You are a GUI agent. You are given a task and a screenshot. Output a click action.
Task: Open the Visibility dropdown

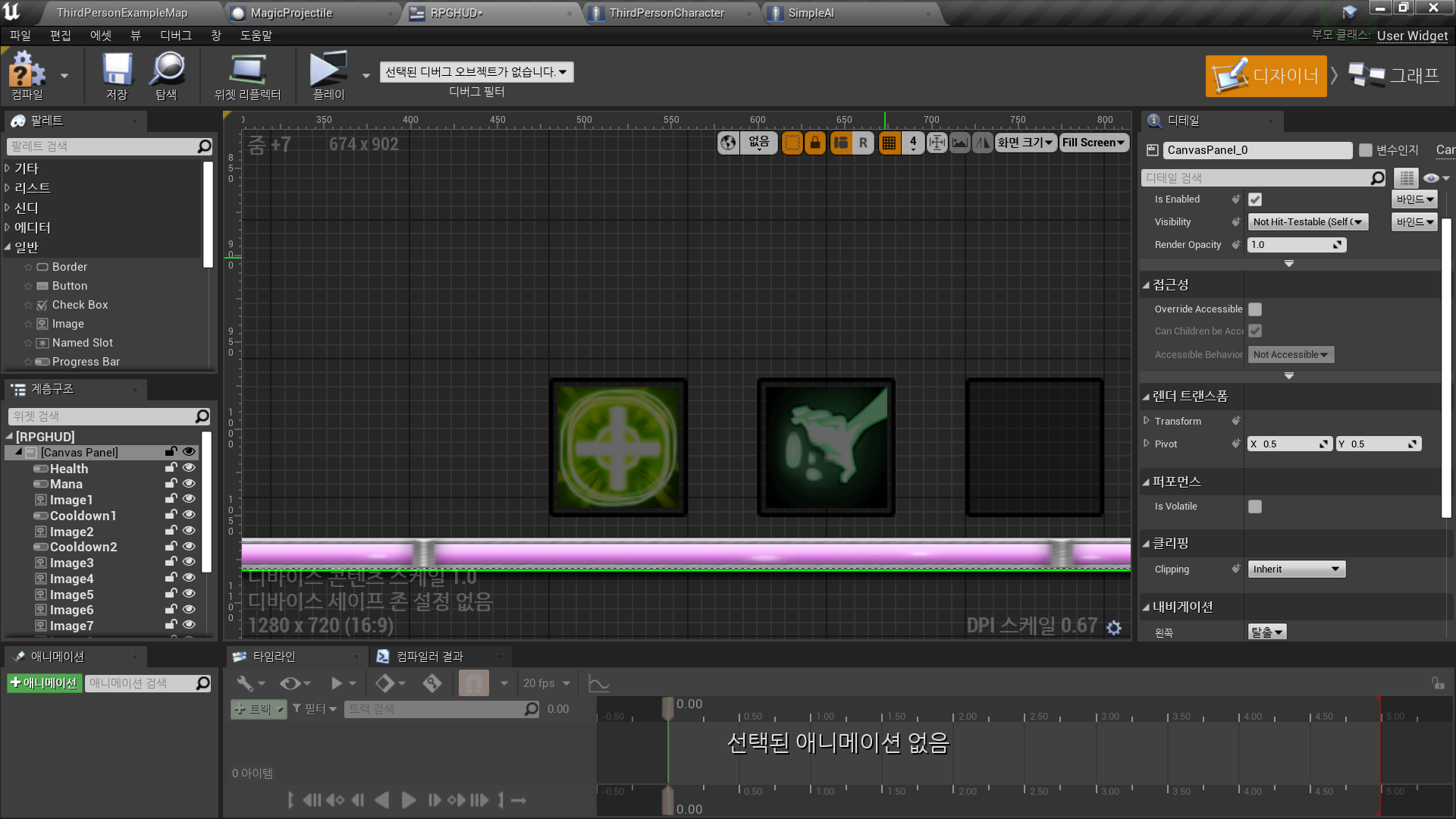1307,222
